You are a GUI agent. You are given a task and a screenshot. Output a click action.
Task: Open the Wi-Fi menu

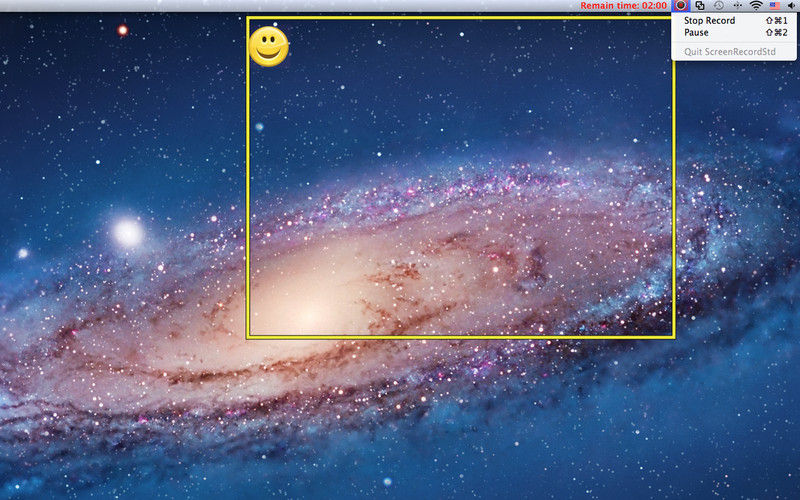point(756,6)
